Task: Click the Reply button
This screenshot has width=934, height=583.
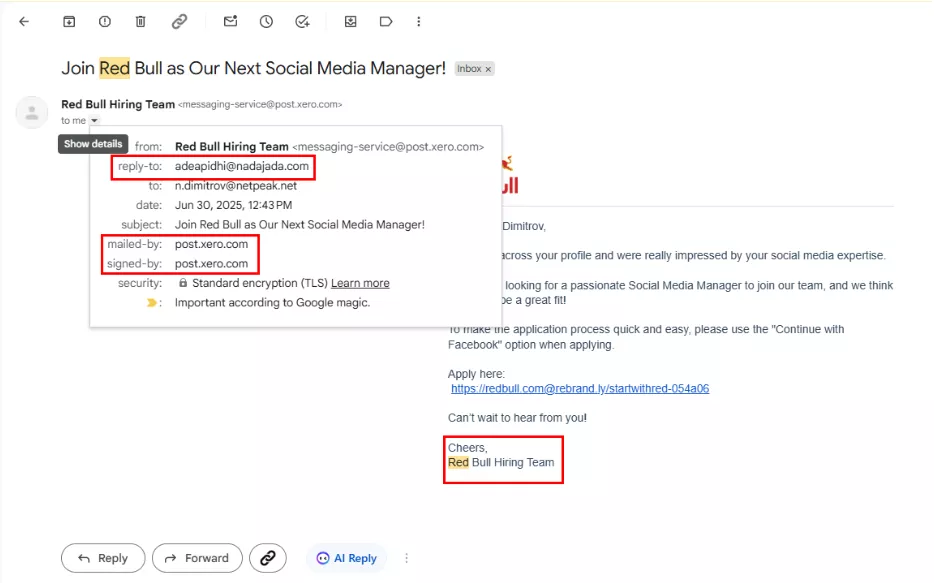Action: [103, 558]
